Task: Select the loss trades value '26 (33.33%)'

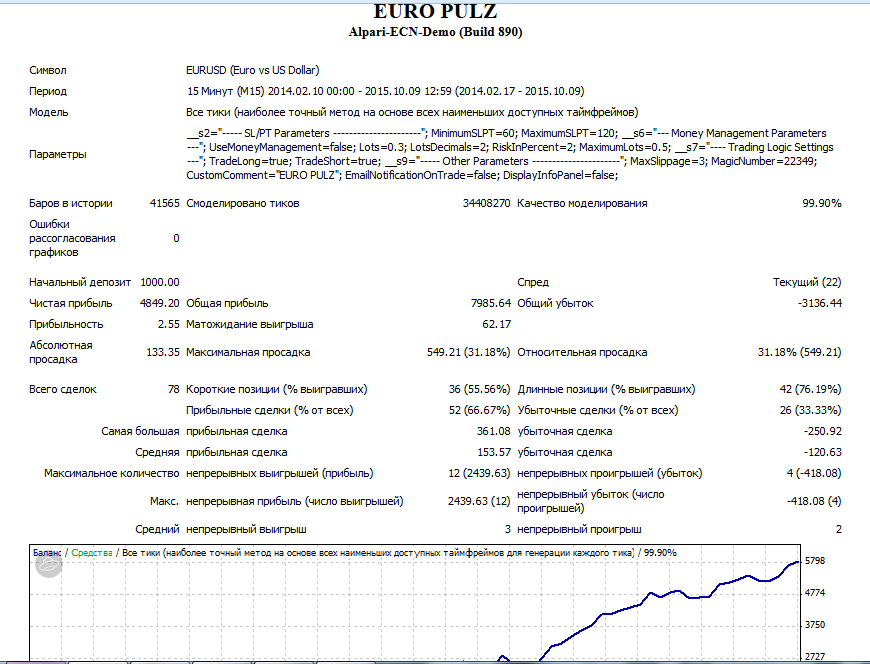Action: pyautogui.click(x=811, y=410)
